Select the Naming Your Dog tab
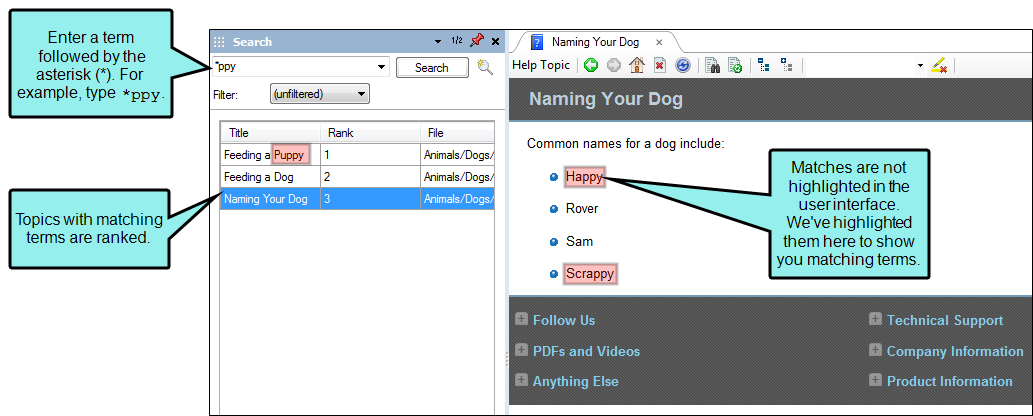The image size is (1033, 416). pyautogui.click(x=595, y=42)
